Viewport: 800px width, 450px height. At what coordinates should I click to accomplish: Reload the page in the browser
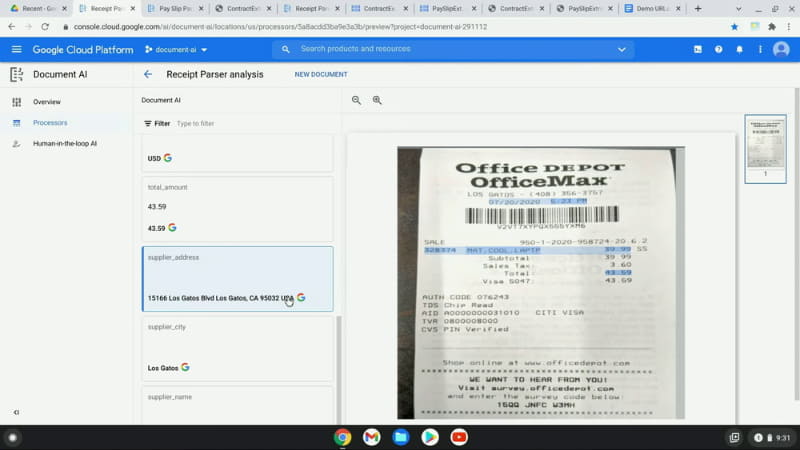pyautogui.click(x=45, y=27)
